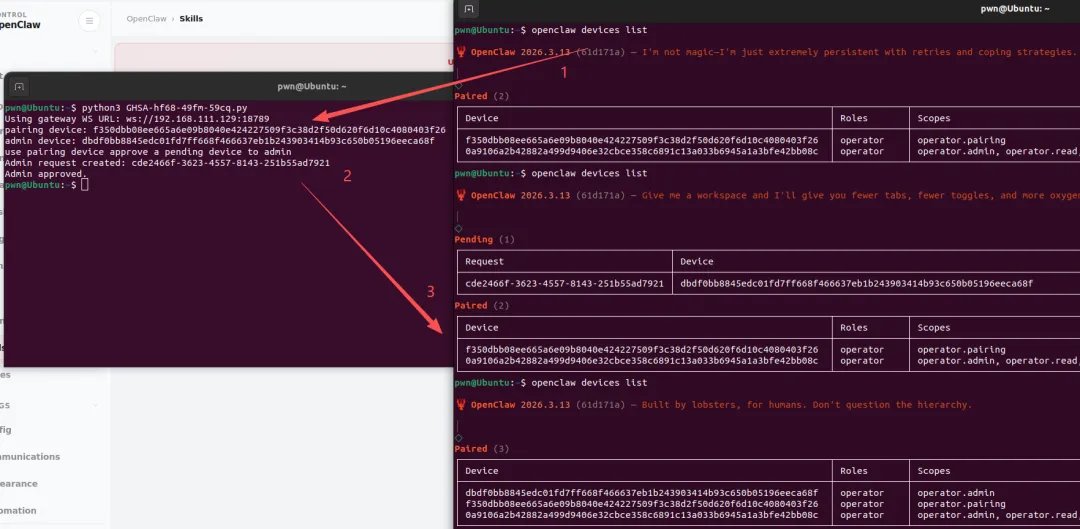The width and height of the screenshot is (1080, 529).
Task: Click the cursor at the left terminal prompt
Action: [85, 185]
